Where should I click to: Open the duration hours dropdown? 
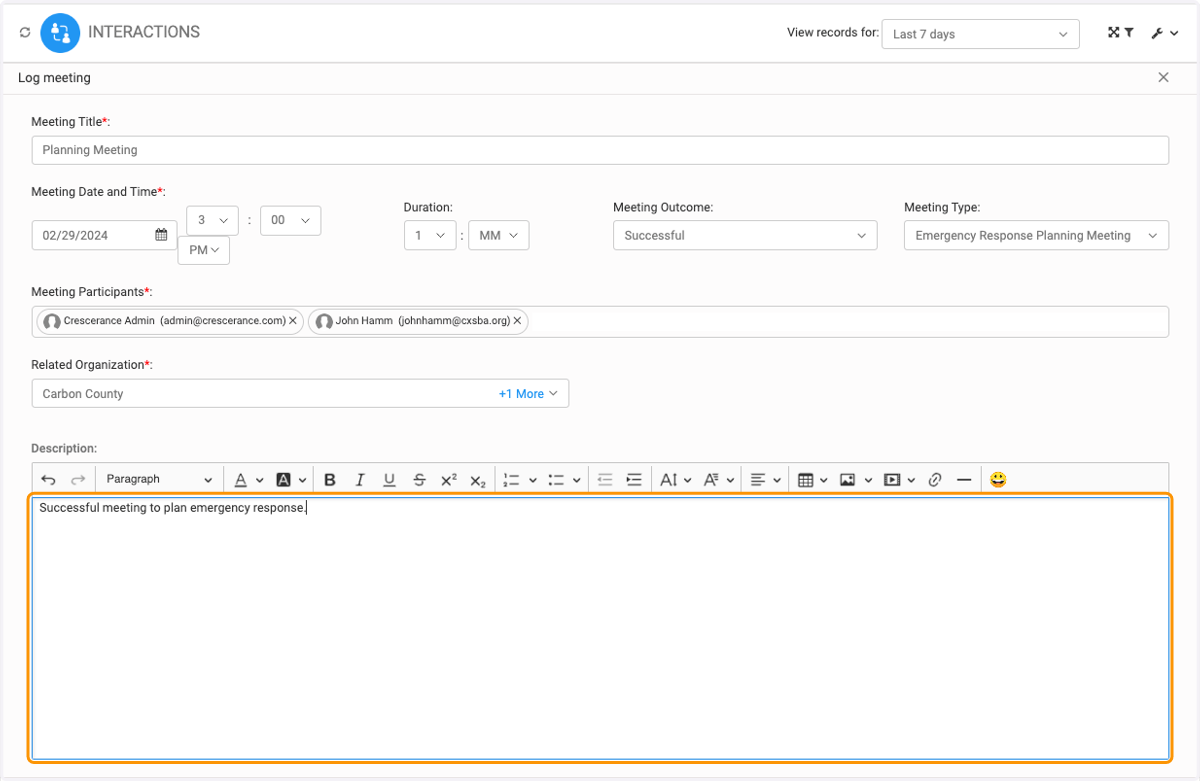[x=430, y=235]
